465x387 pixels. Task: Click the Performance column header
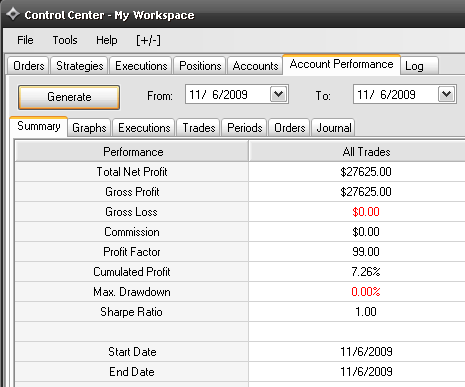point(132,152)
